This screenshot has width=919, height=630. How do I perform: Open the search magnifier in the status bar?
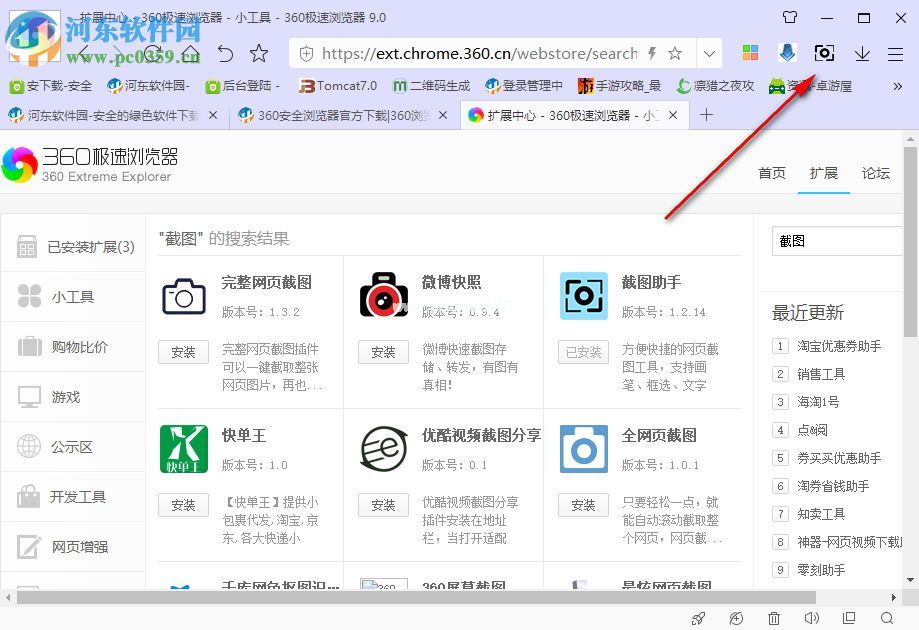[x=886, y=618]
